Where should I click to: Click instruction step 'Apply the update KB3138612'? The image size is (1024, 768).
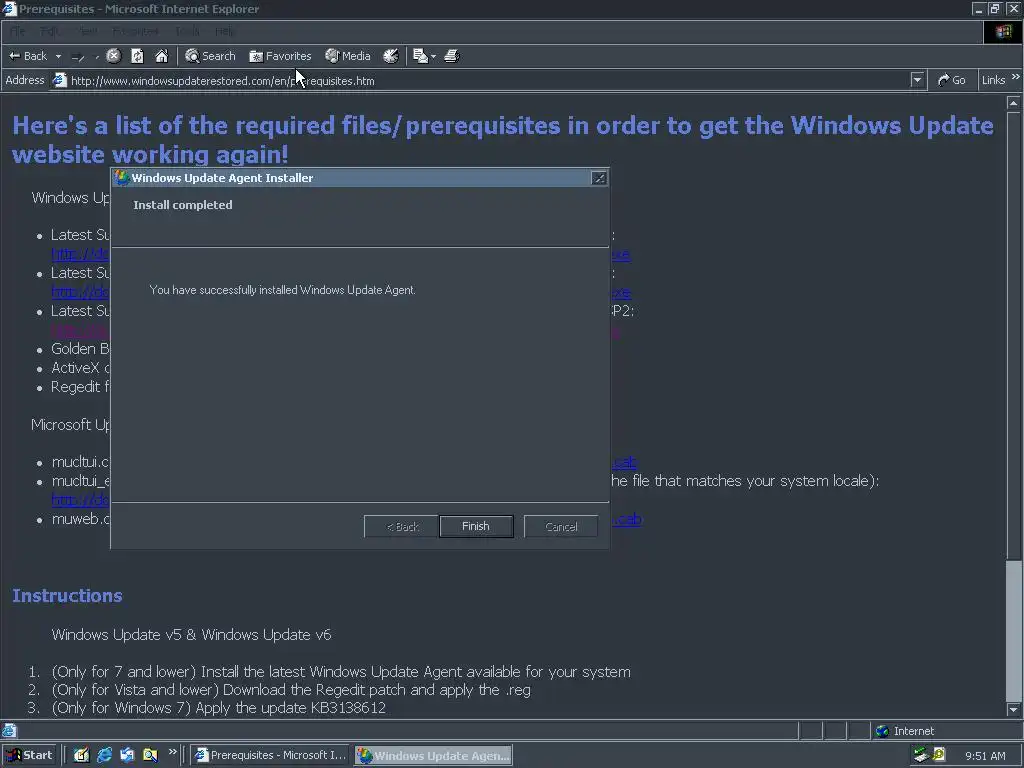[291, 708]
